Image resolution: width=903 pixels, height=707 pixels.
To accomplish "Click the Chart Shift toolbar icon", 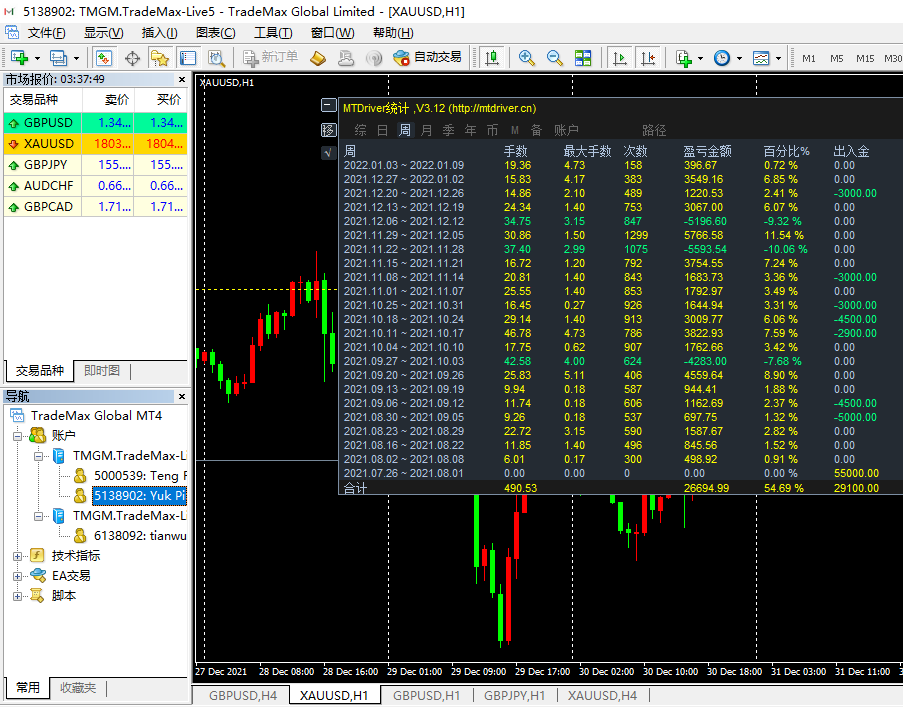I will [649, 58].
